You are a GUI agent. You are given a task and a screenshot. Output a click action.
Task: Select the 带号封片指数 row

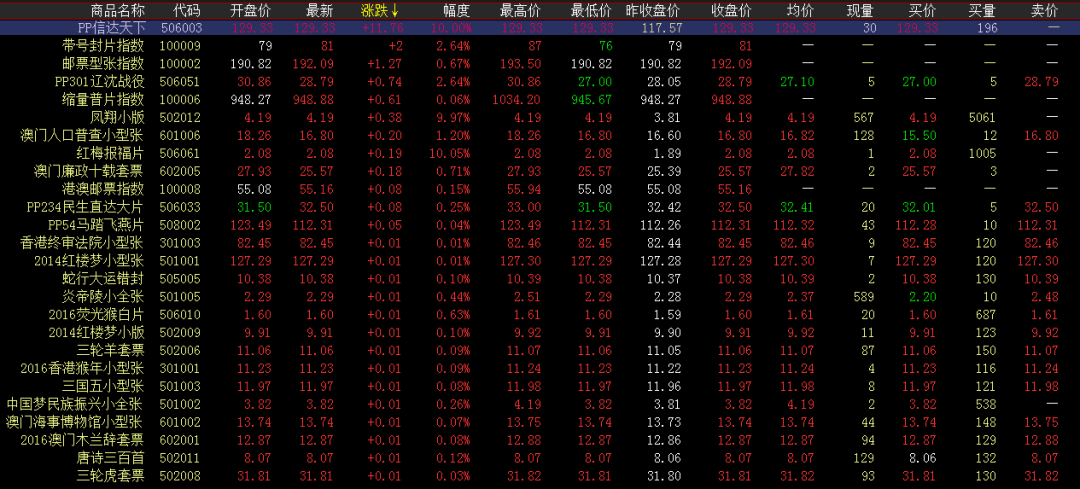(540, 46)
